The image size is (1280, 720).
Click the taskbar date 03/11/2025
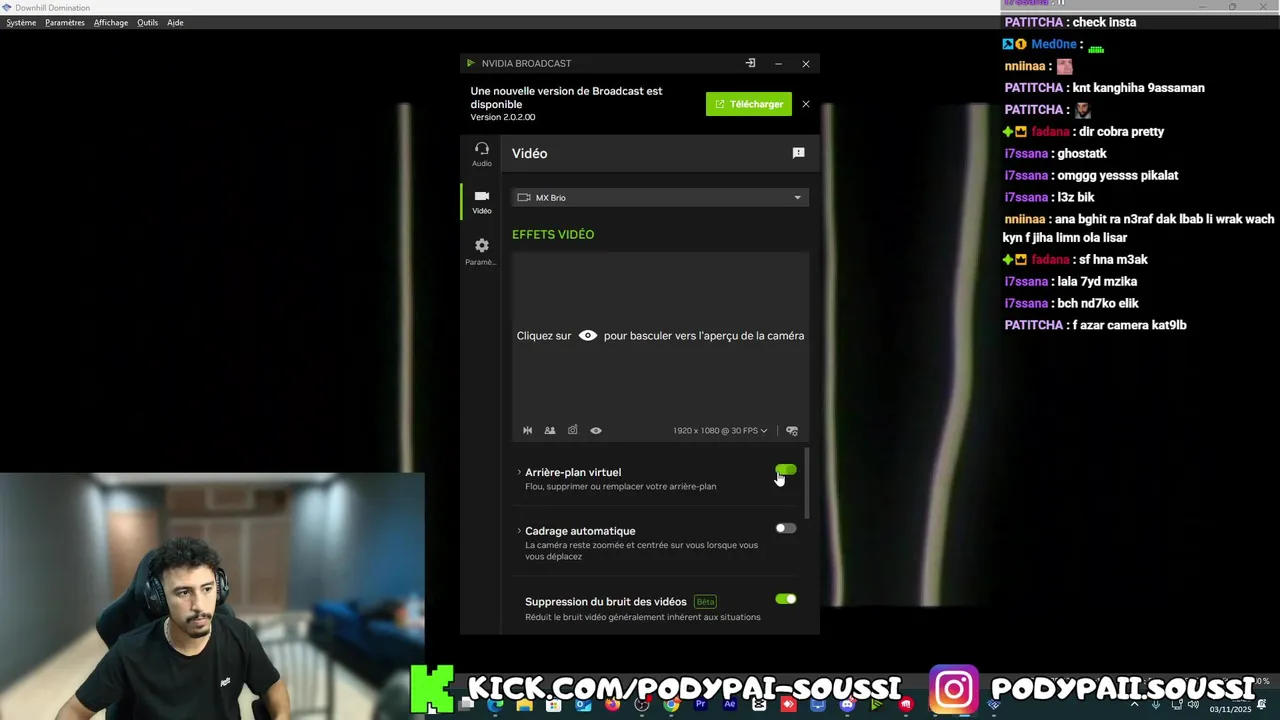(1230, 709)
